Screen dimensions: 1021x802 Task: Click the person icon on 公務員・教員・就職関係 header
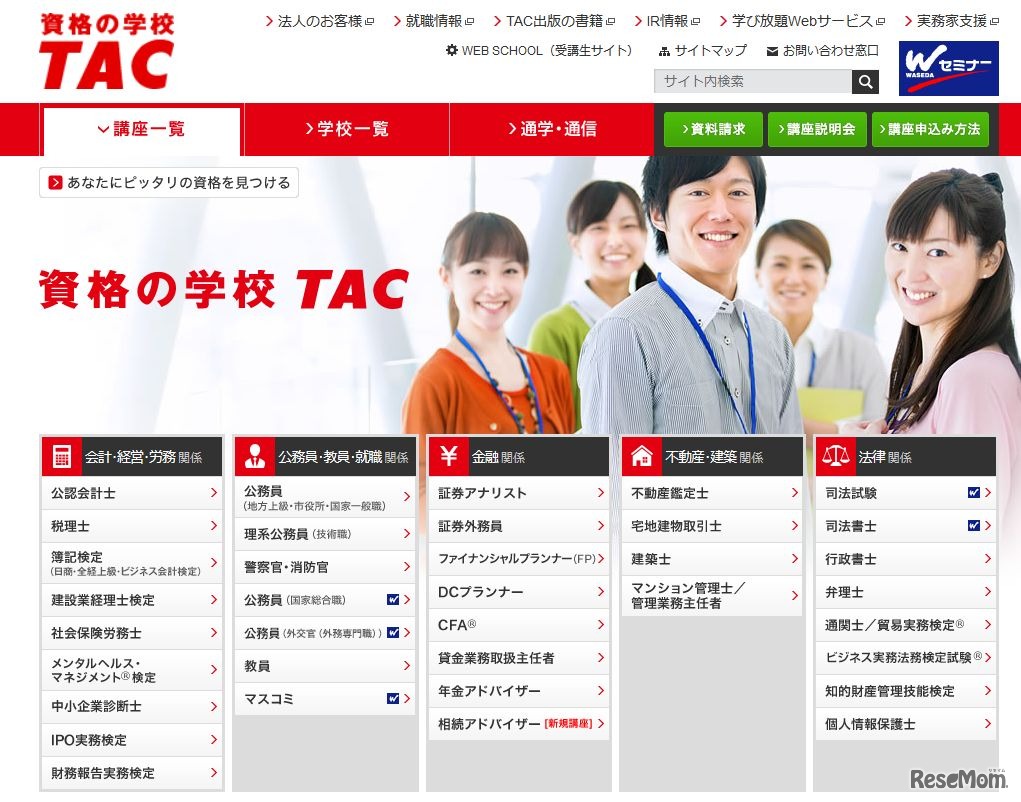[254, 455]
